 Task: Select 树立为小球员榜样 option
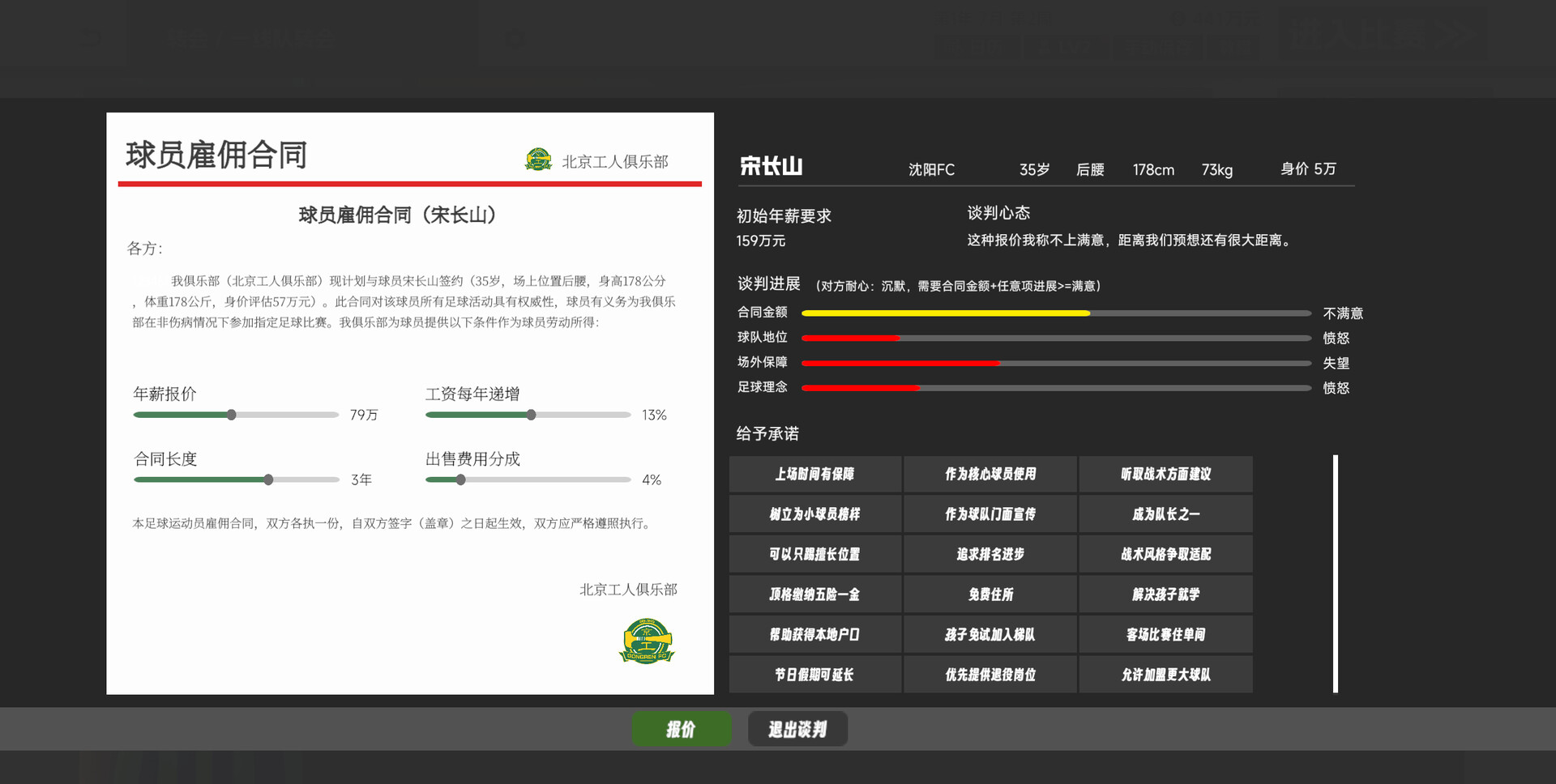point(814,513)
